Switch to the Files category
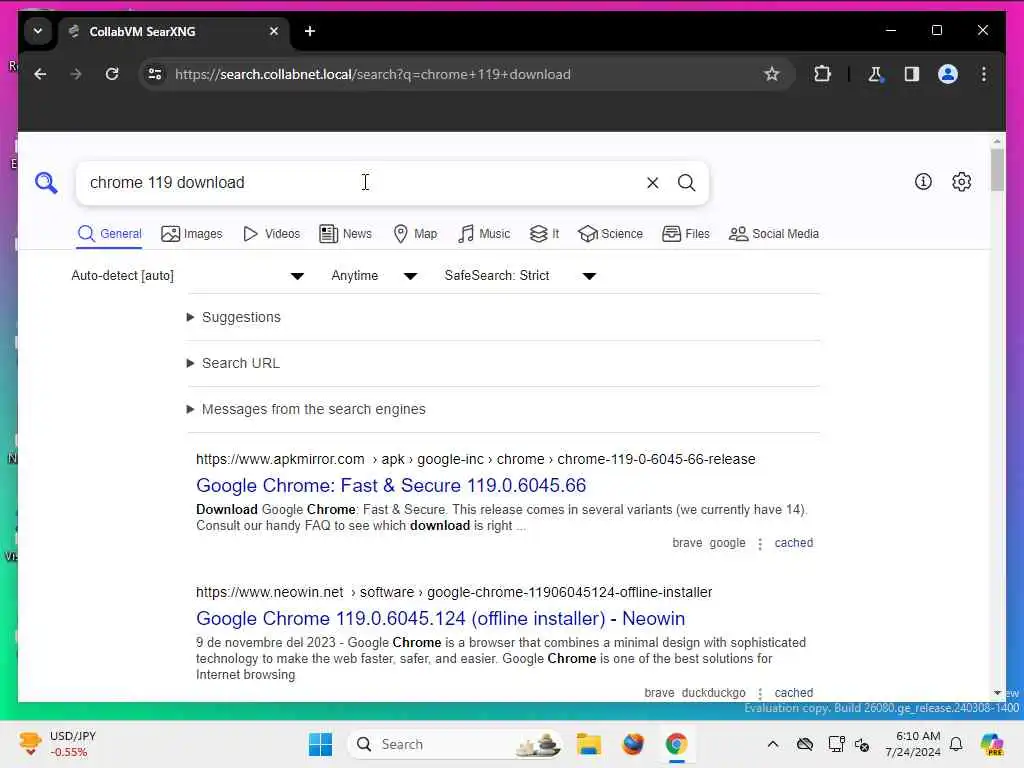The height and width of the screenshot is (768, 1024). 686,234
